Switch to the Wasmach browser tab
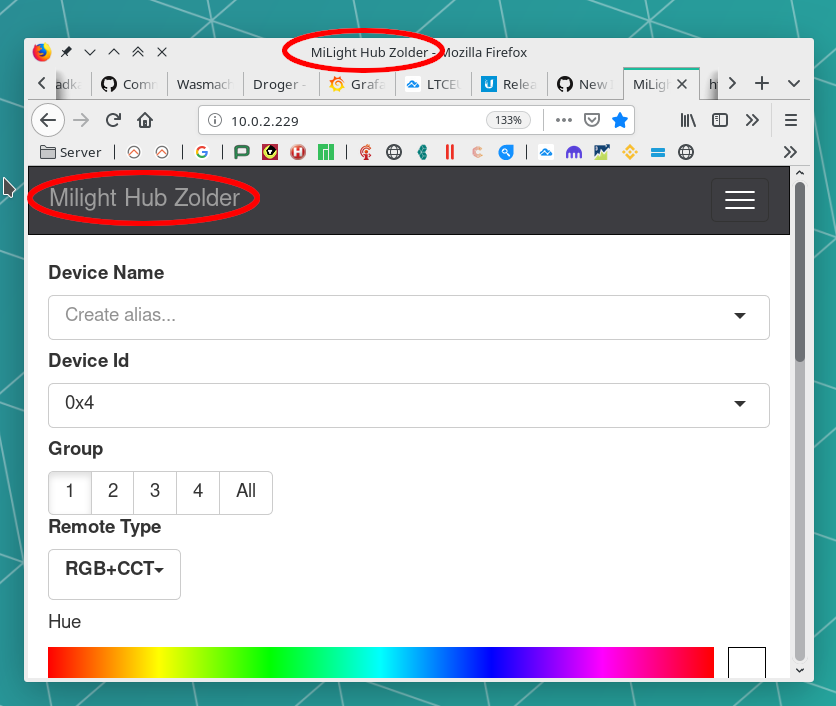Screen dimensions: 836x706 (204, 85)
